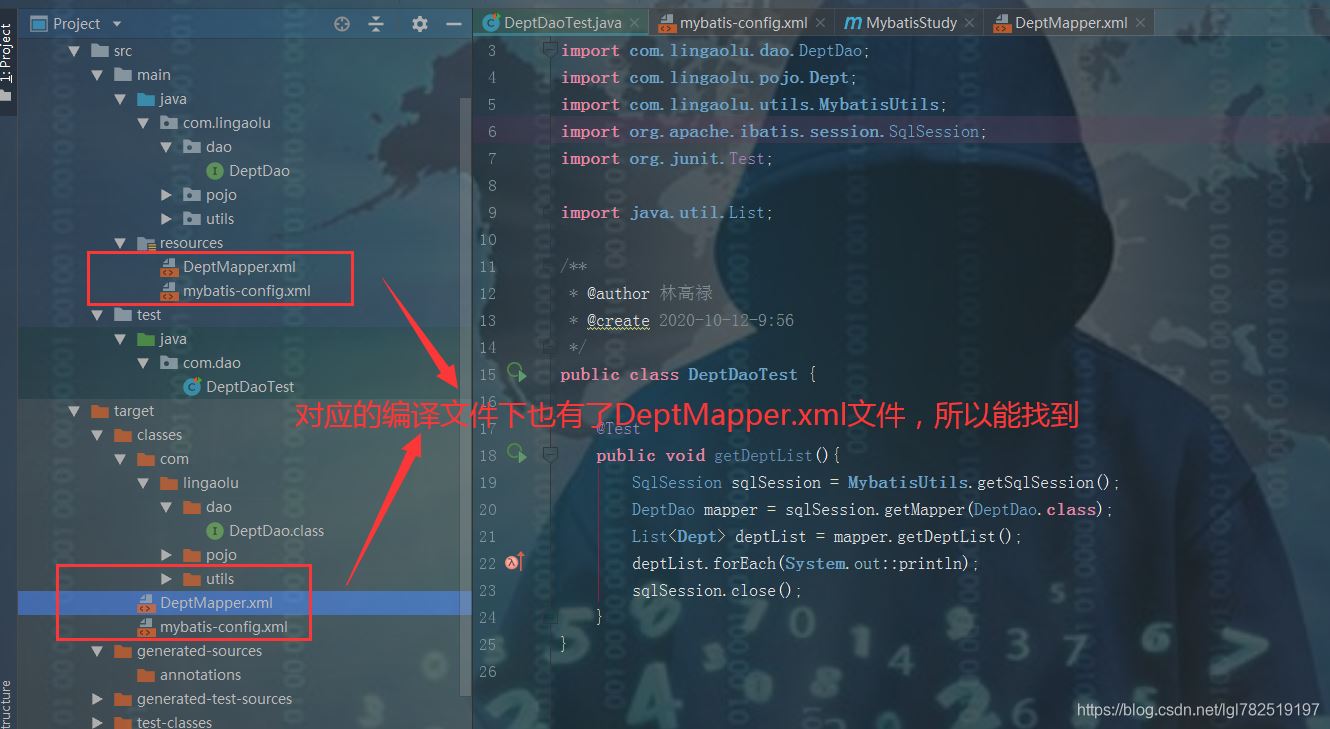Expand the pojo folder under target
The image size is (1330, 729).
(167, 555)
